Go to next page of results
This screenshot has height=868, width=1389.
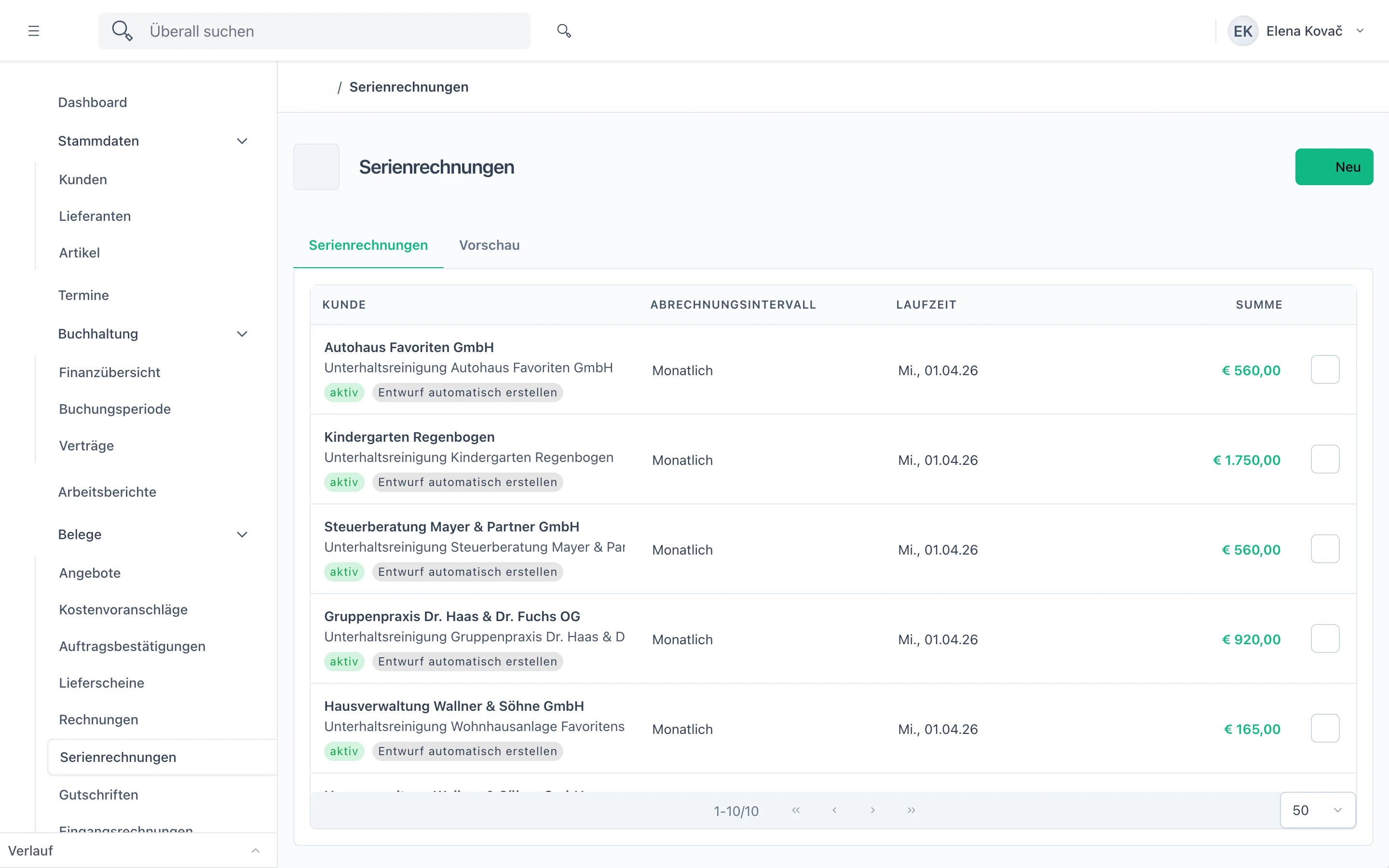872,810
